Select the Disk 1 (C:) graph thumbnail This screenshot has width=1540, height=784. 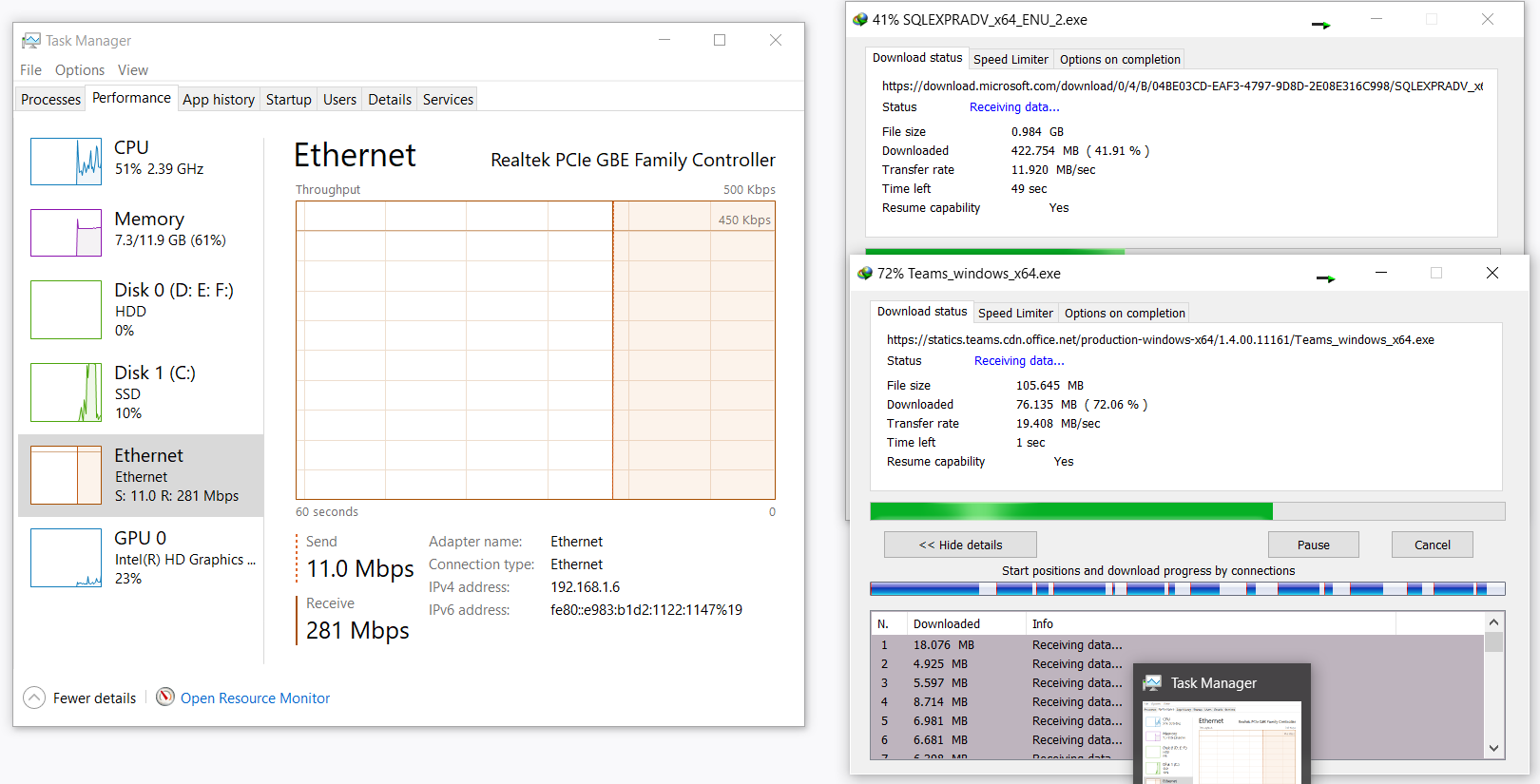pos(66,392)
